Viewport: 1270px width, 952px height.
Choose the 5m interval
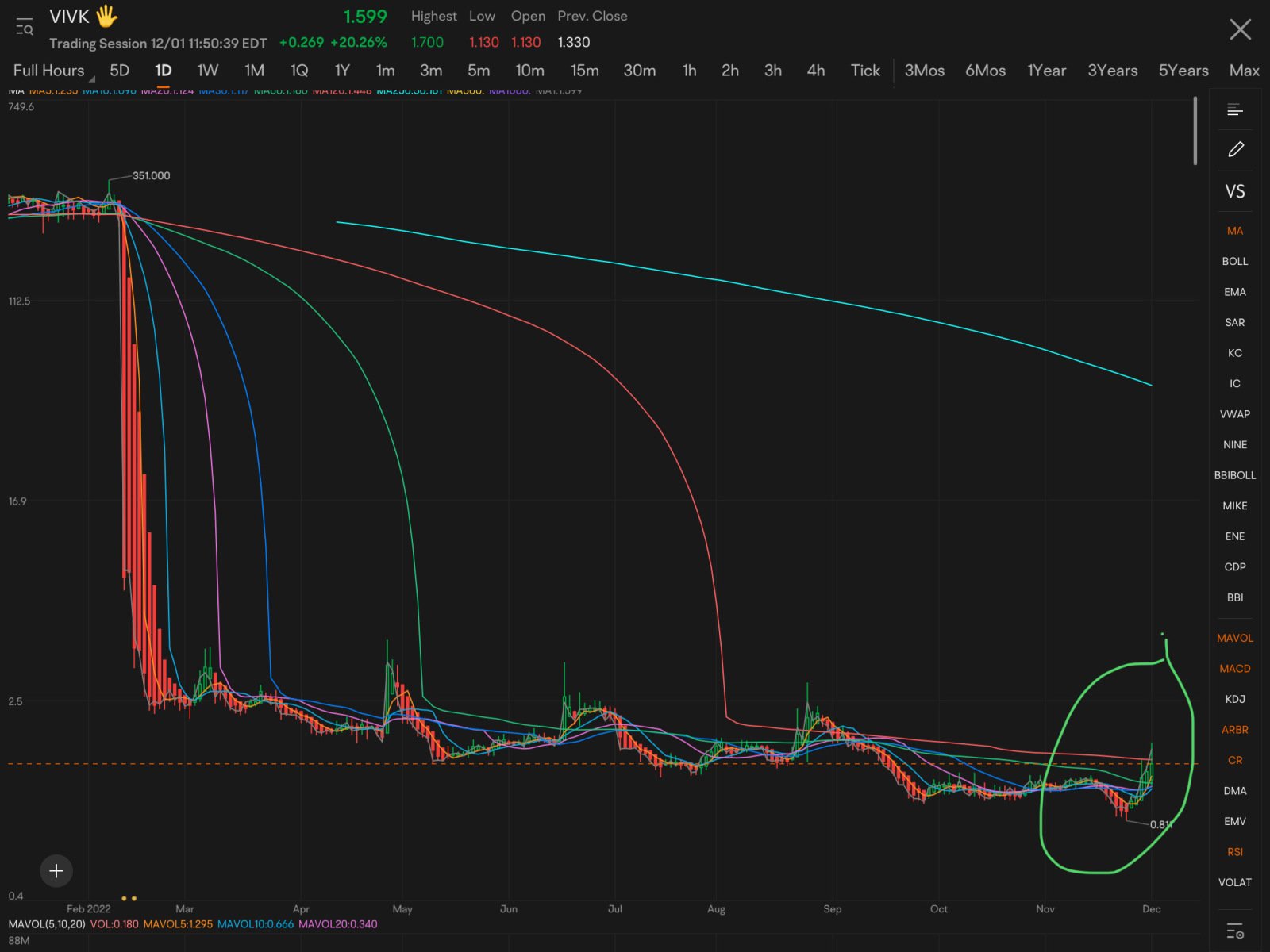[x=479, y=71]
